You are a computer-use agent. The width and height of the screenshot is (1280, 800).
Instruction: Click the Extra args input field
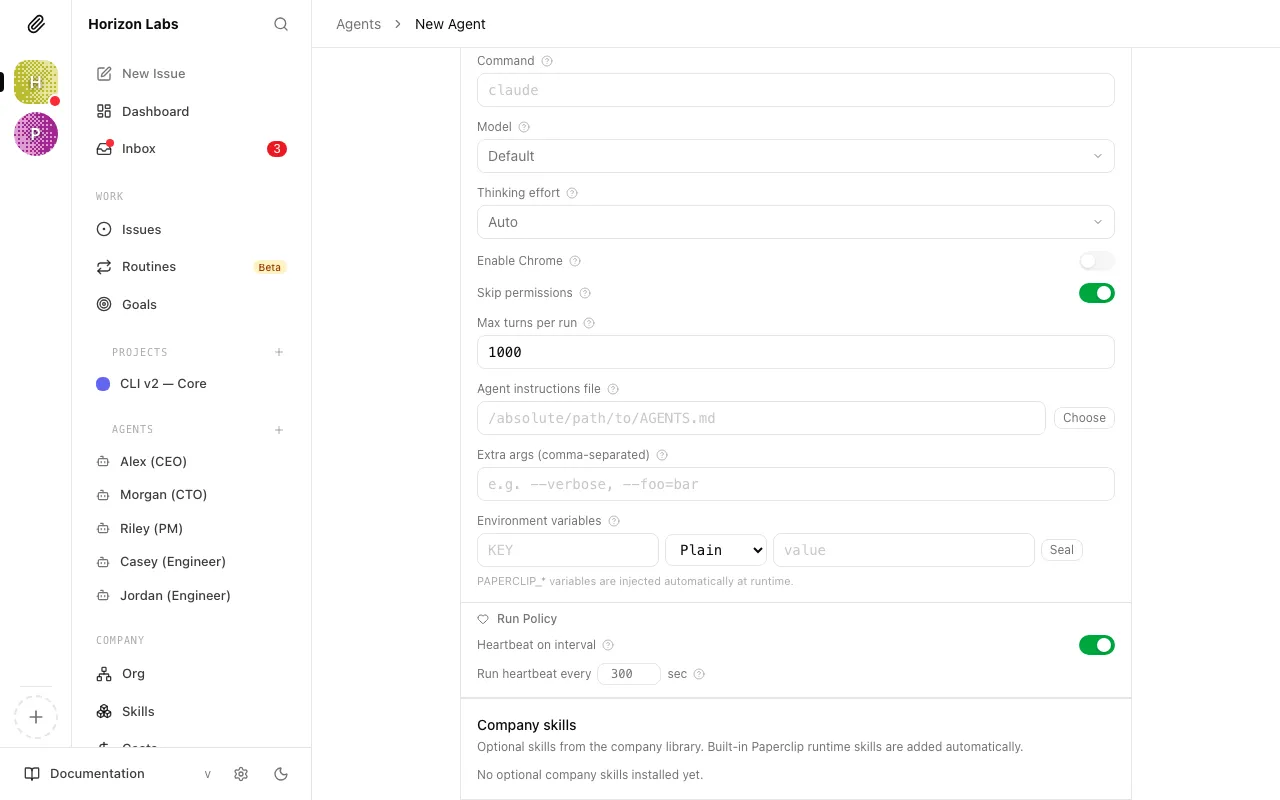(x=796, y=484)
